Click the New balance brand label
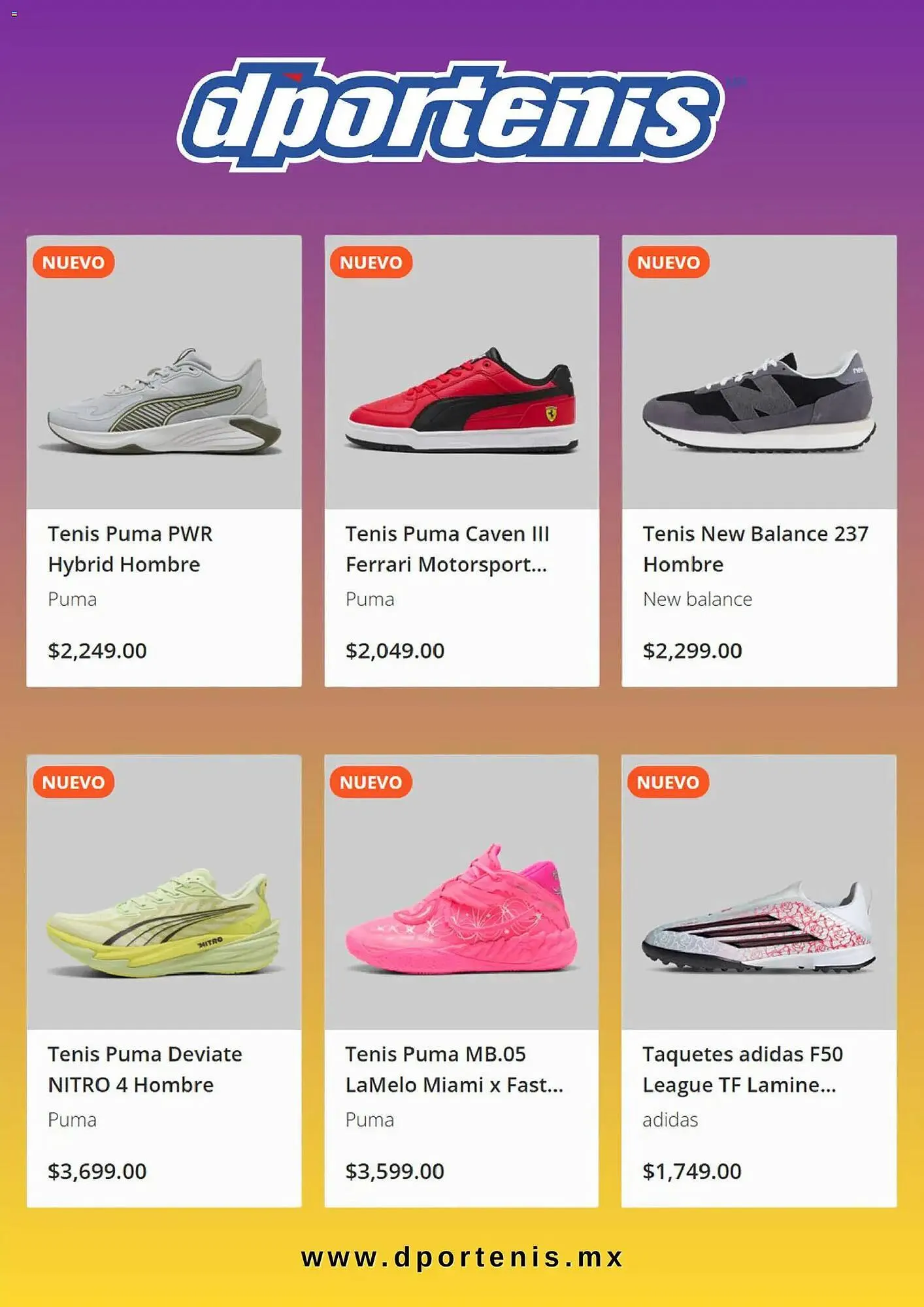The width and height of the screenshot is (924, 1307). [697, 599]
